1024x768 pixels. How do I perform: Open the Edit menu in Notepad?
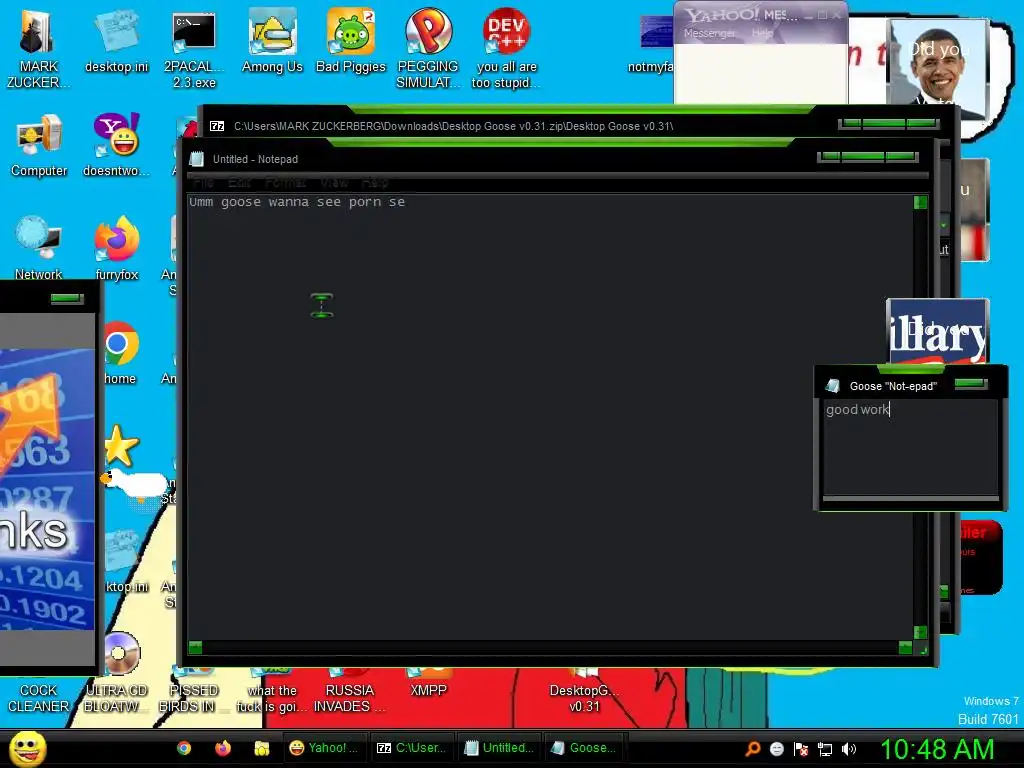coord(239,182)
